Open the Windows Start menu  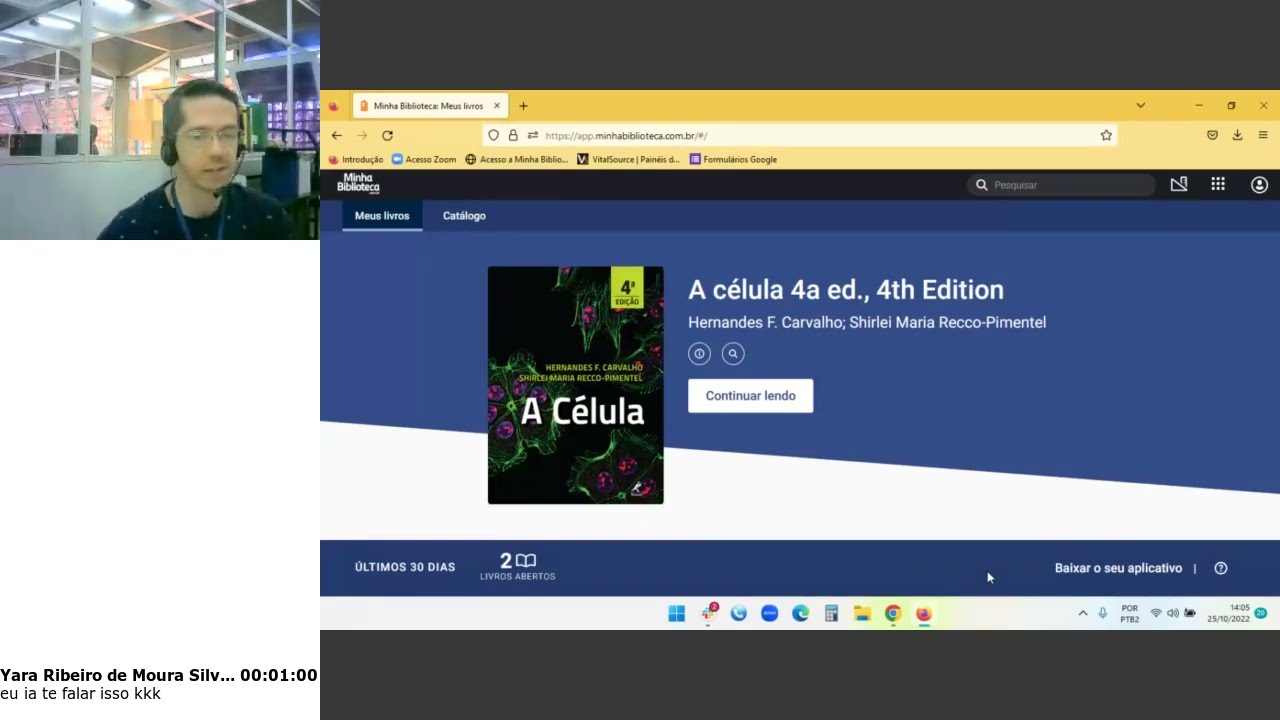click(677, 613)
